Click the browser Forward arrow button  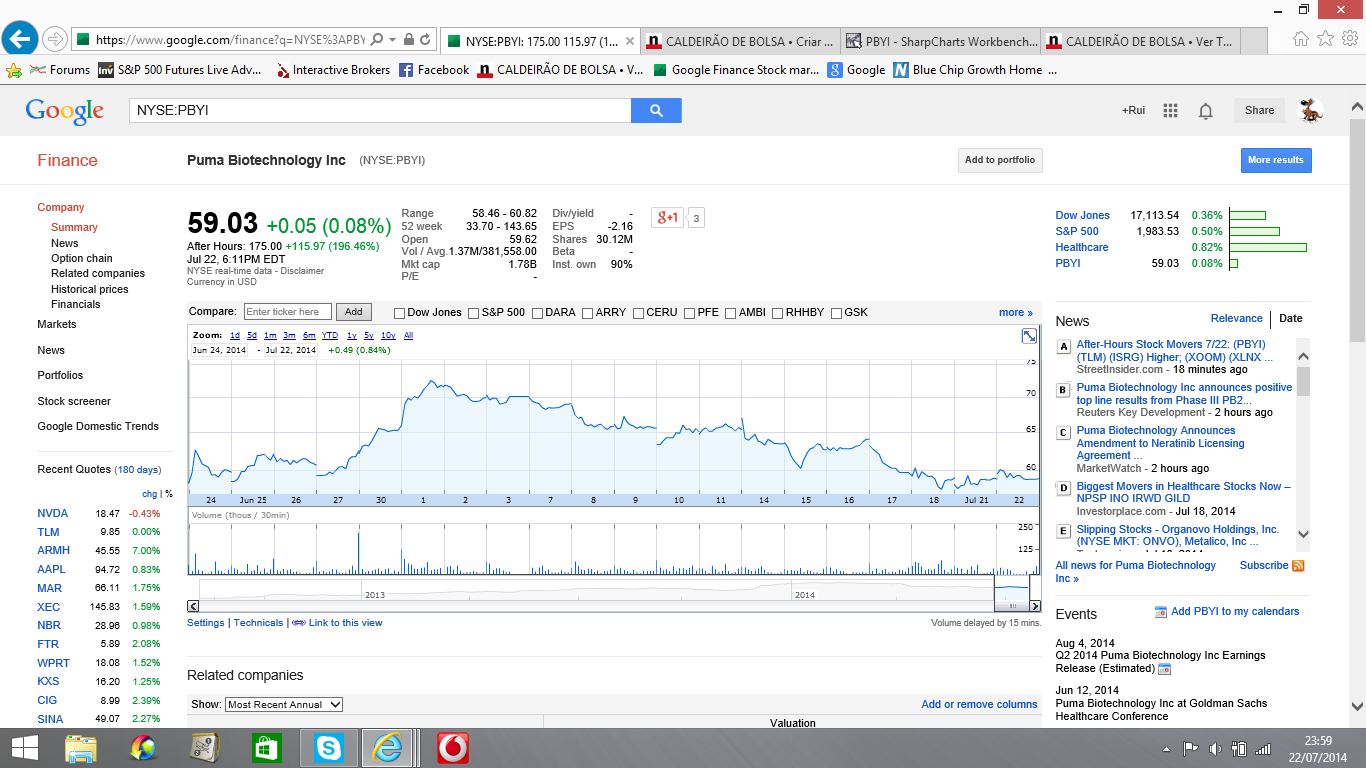click(55, 39)
